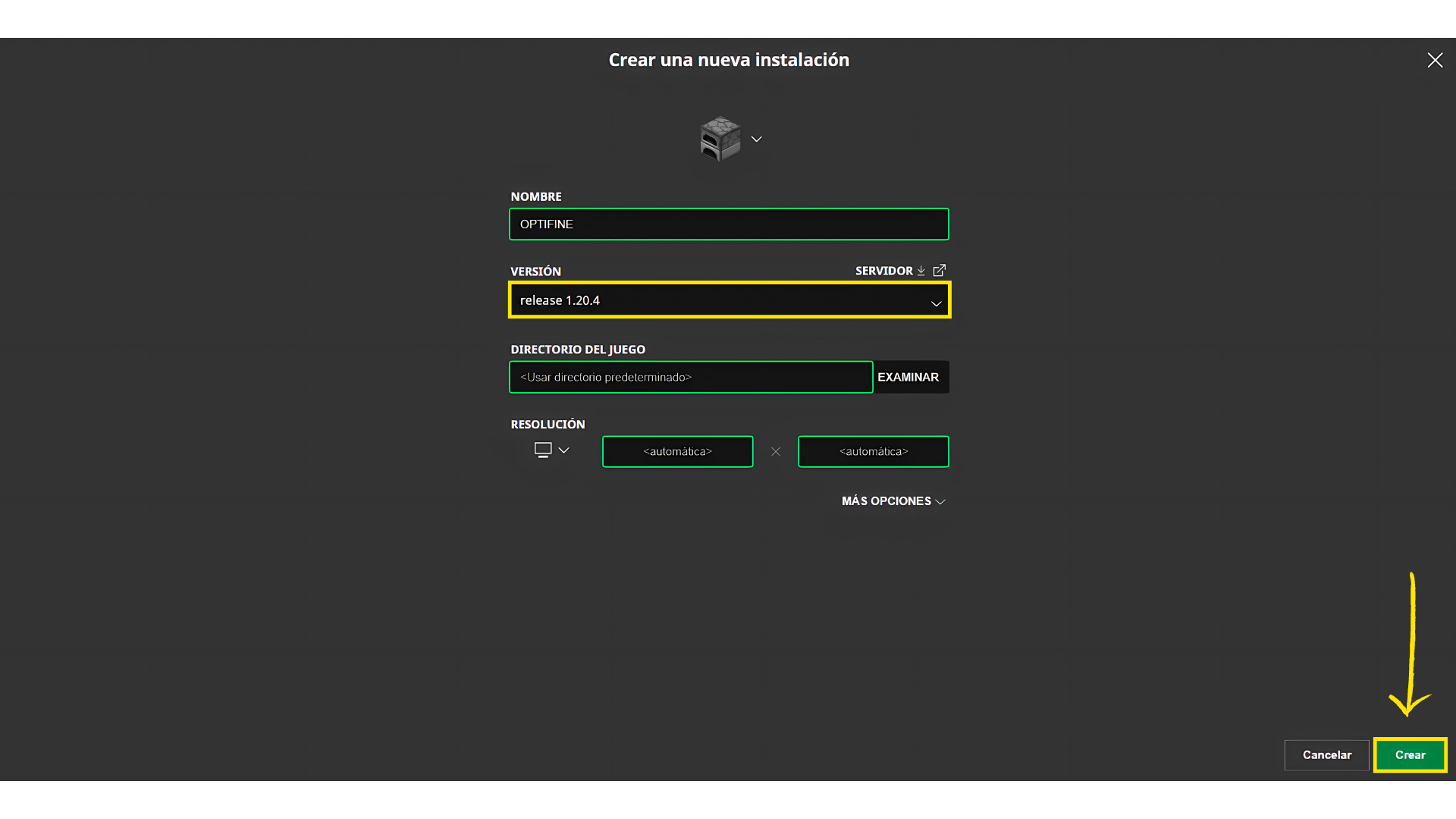Open the monitor resolution preset dropdown
The height and width of the screenshot is (819, 1456).
click(551, 450)
